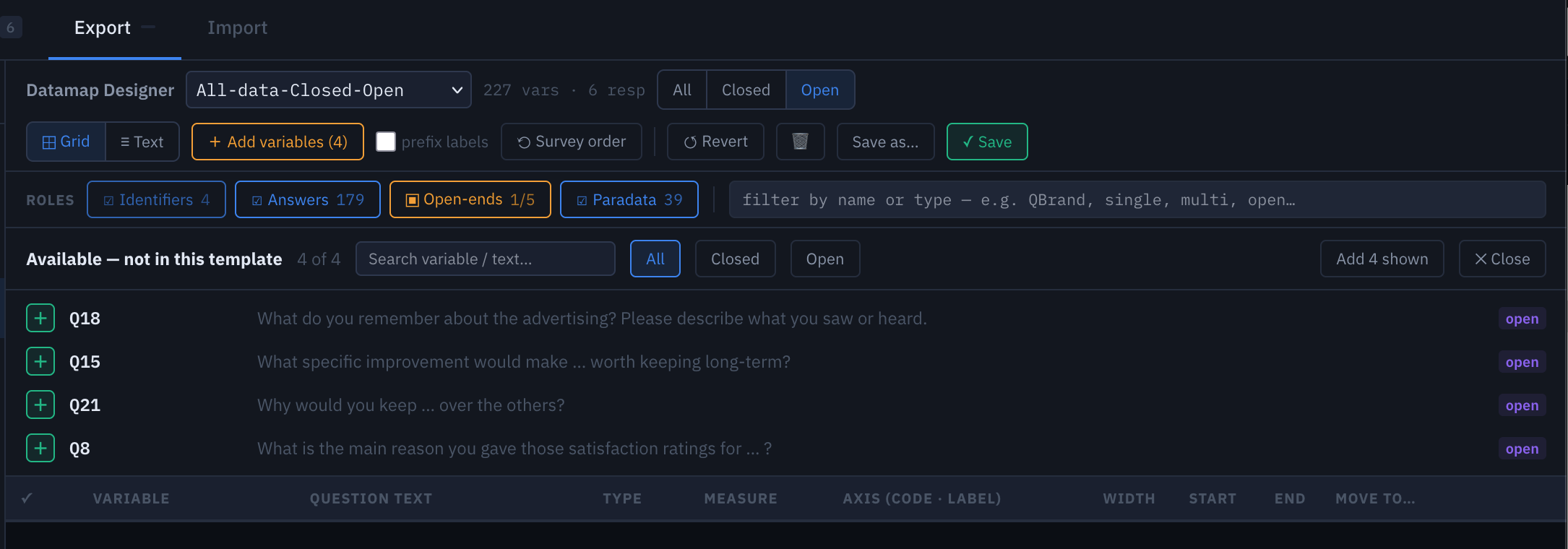Select the top Open template filter
This screenshot has width=1568, height=549.
[x=820, y=90]
